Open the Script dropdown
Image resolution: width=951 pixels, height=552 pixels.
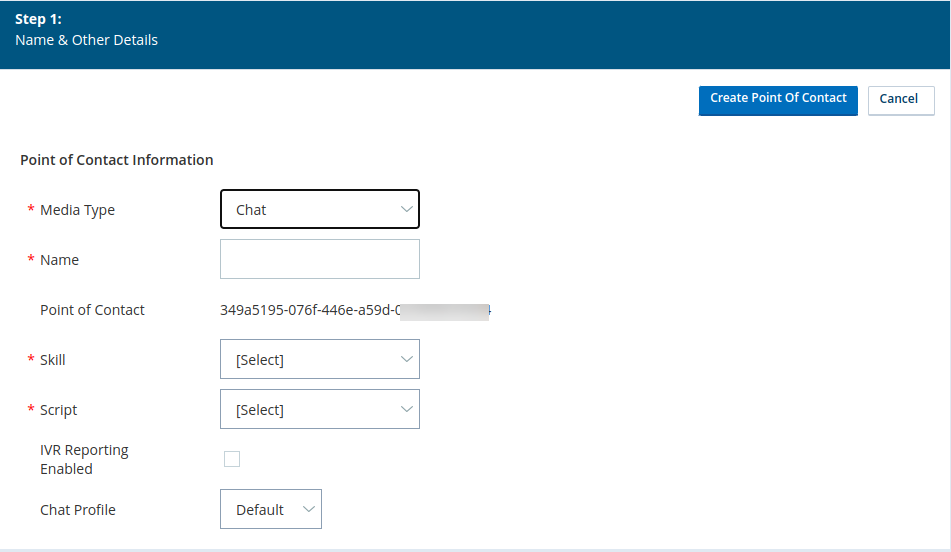tap(320, 409)
